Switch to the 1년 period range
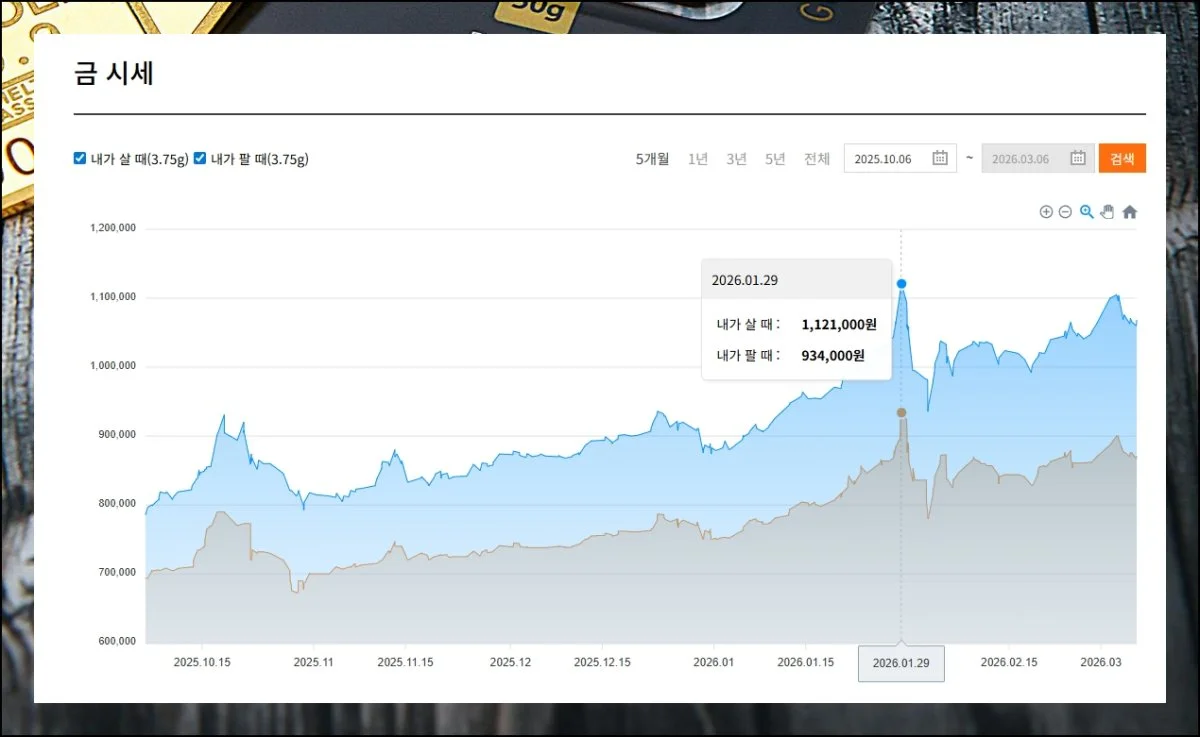The width and height of the screenshot is (1200, 737). pos(698,159)
